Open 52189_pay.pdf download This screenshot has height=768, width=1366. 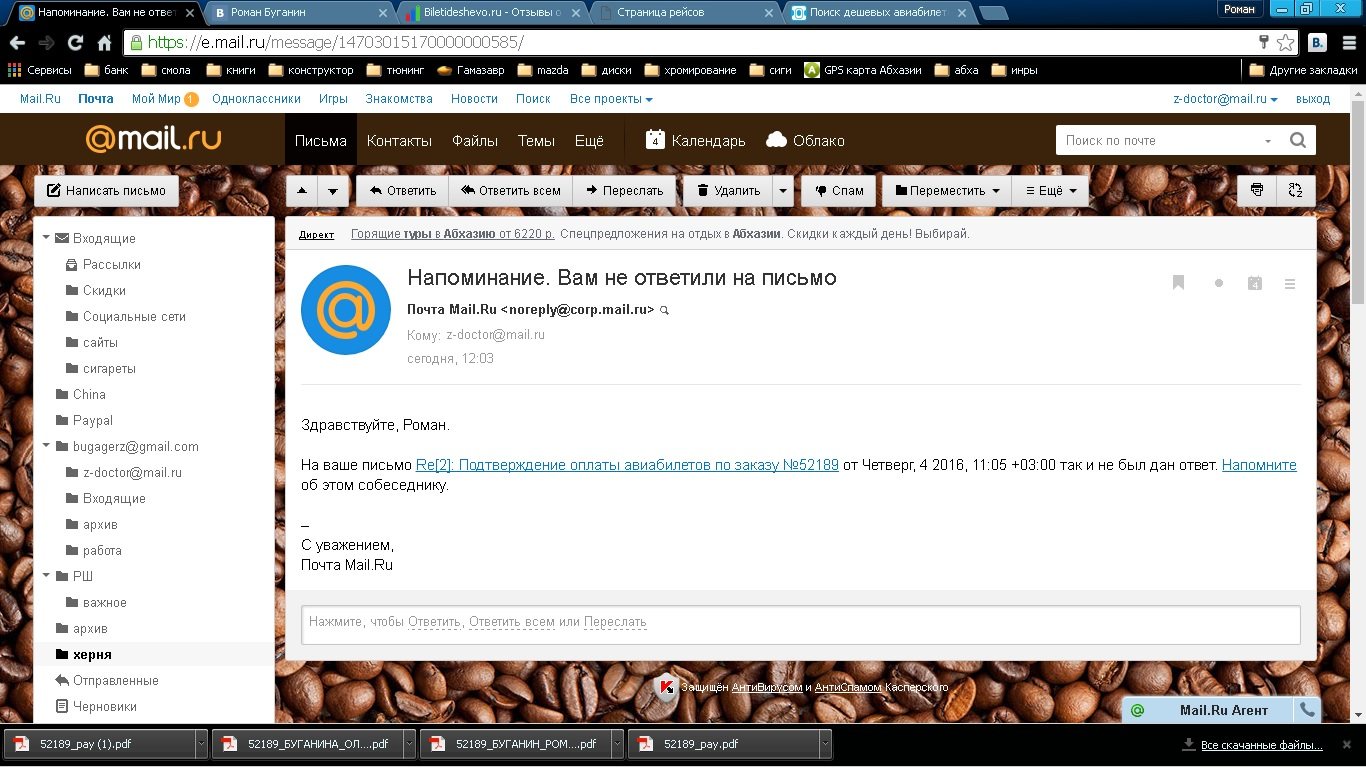[722, 744]
